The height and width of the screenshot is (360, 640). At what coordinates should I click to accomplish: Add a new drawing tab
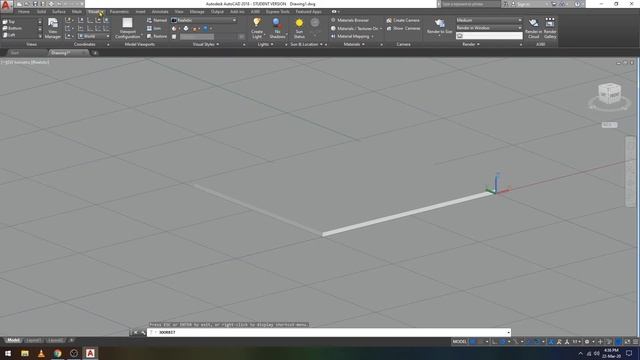pyautogui.click(x=95, y=53)
